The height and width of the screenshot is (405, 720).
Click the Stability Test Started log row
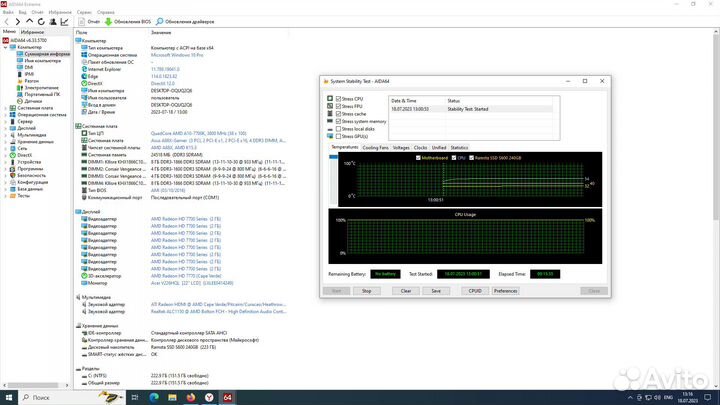tap(471, 109)
